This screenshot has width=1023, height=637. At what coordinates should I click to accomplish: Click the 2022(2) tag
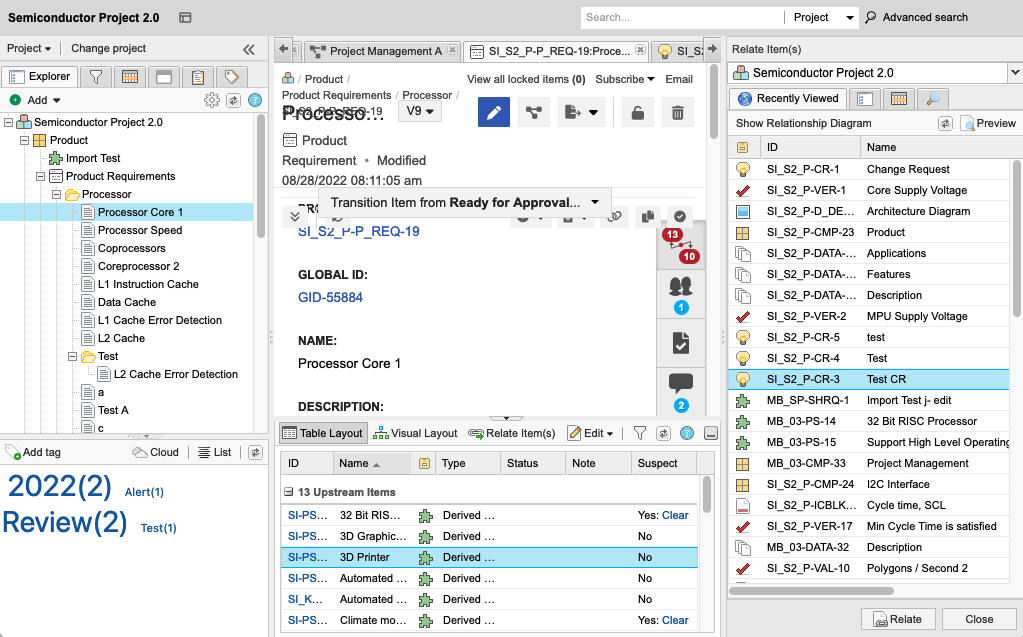click(60, 486)
